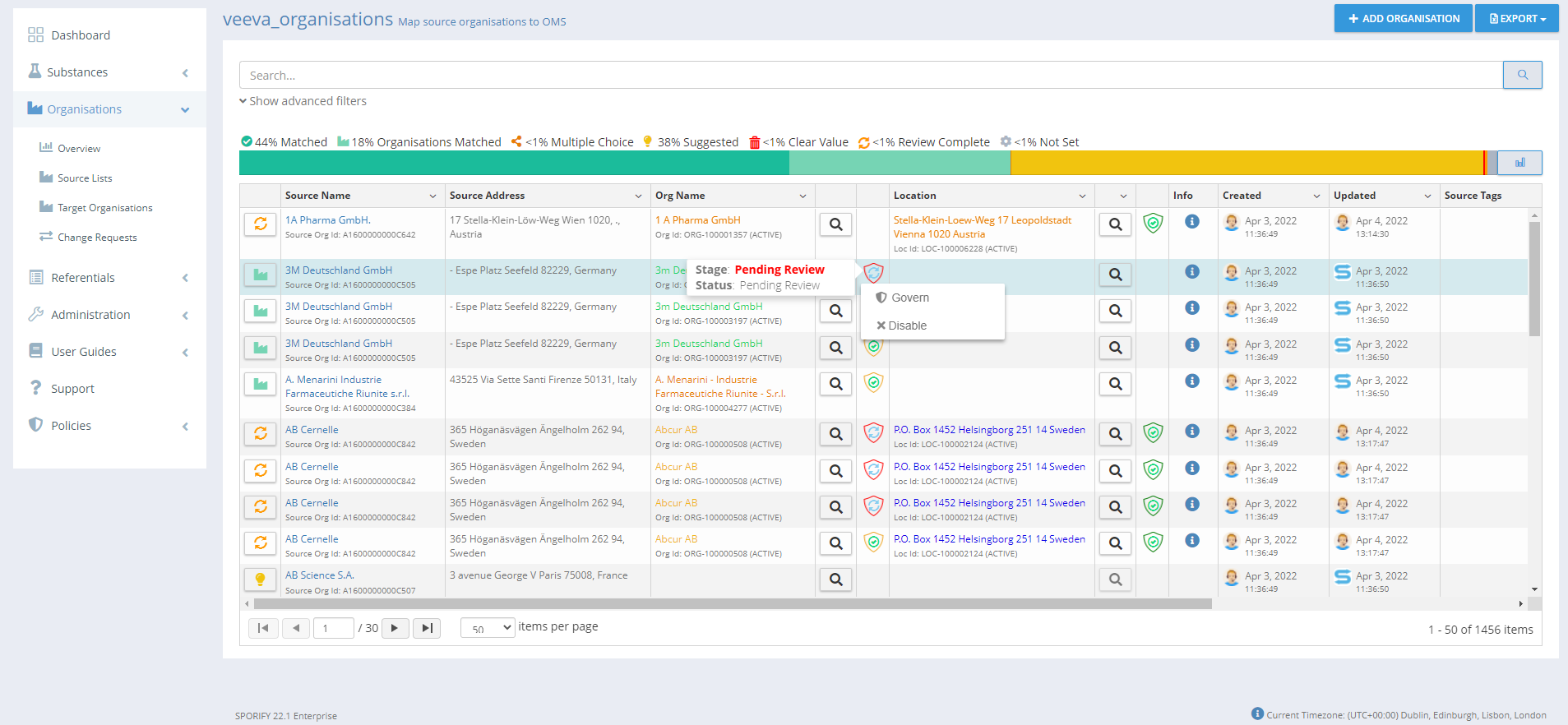Click the search magnifier button beside the search box
Viewport: 1568px width, 725px height.
1522,75
